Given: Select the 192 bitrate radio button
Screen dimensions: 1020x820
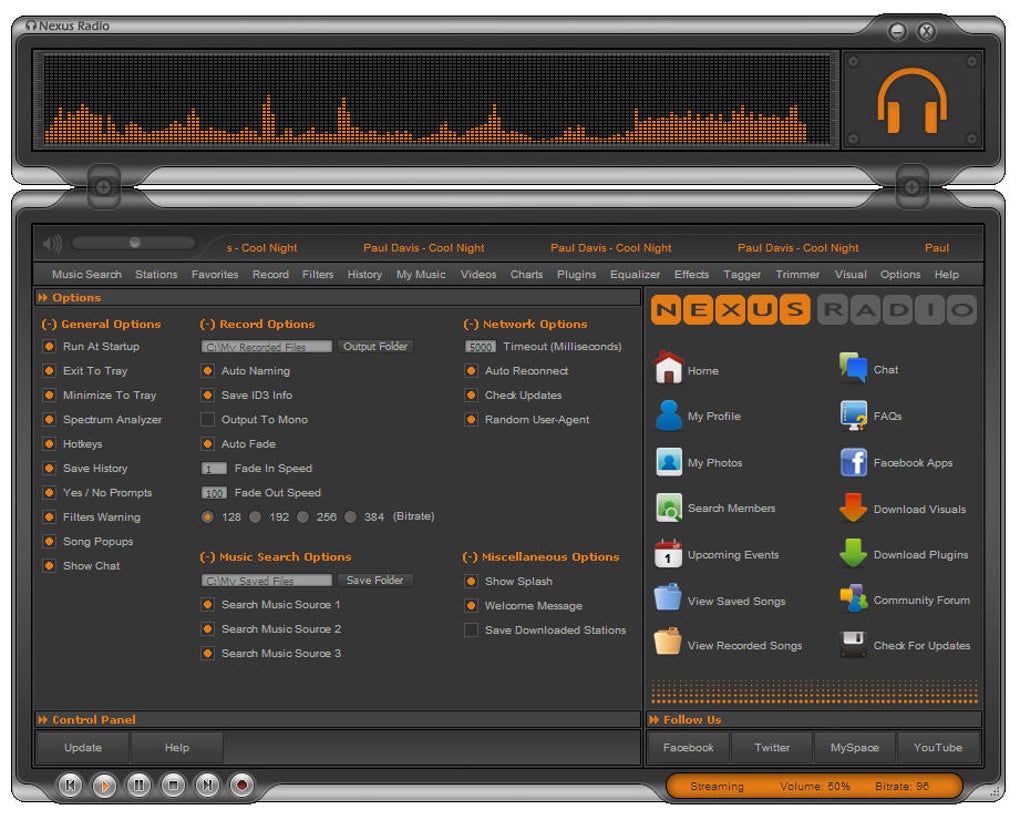Looking at the screenshot, I should tap(255, 517).
